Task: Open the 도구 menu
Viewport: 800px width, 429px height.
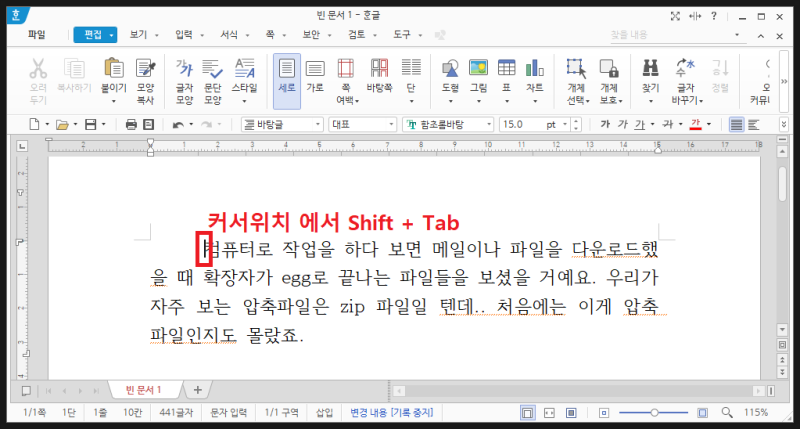Action: (x=402, y=34)
